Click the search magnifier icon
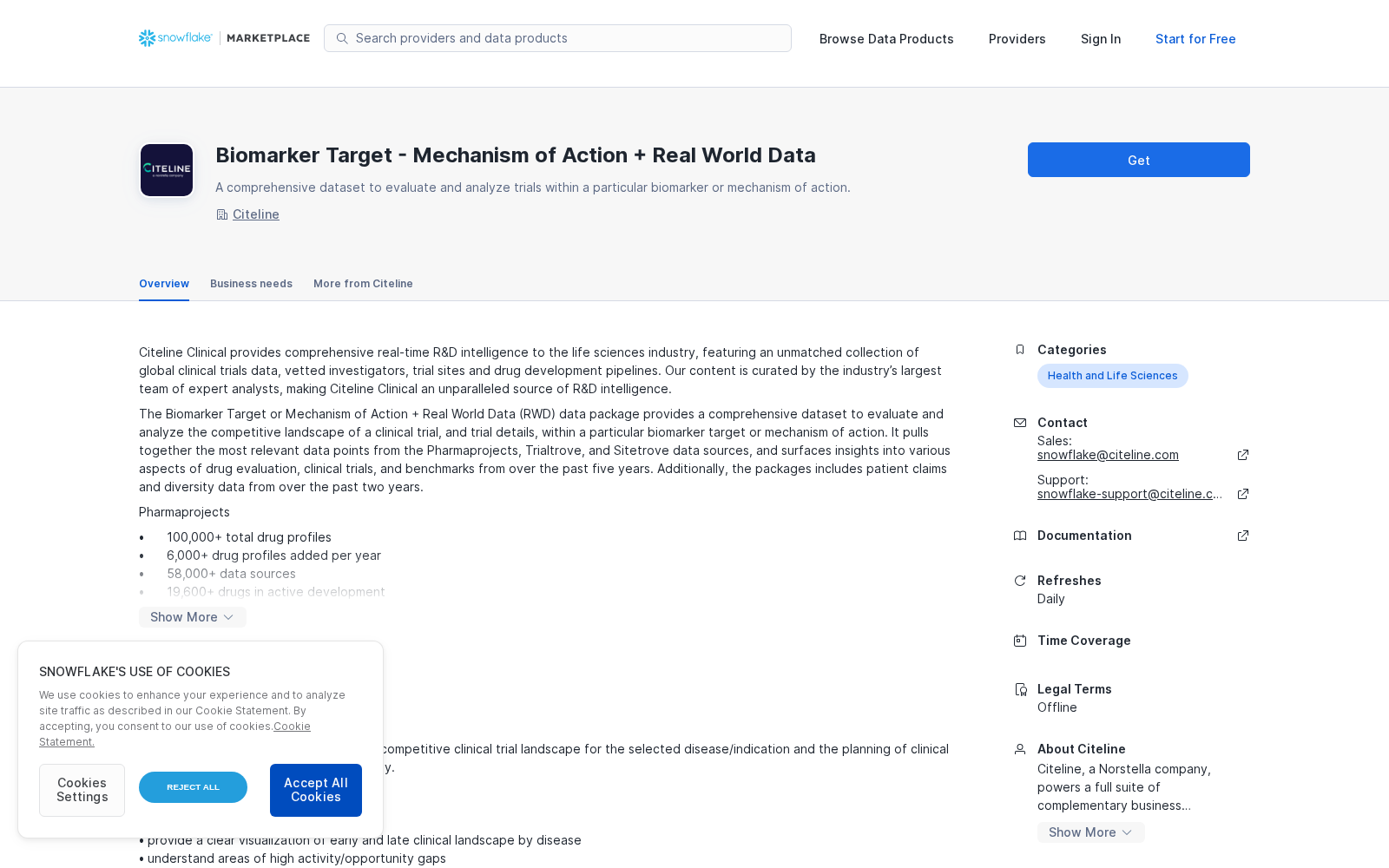1389x868 pixels. pyautogui.click(x=342, y=38)
